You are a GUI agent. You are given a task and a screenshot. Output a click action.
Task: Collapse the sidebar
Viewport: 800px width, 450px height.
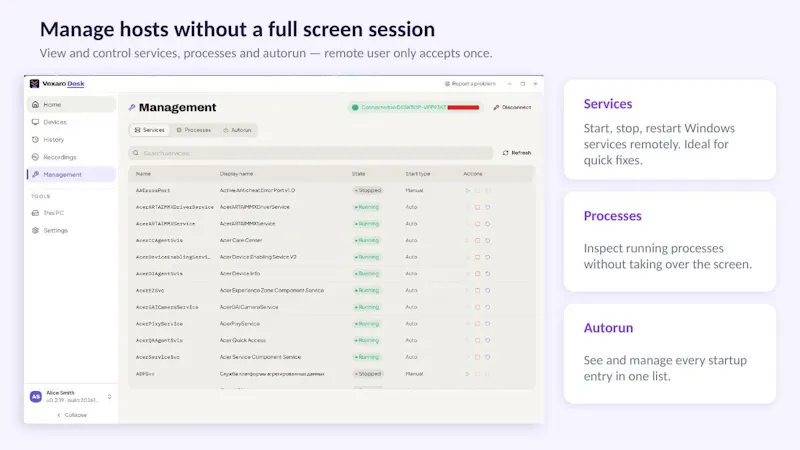click(71, 415)
